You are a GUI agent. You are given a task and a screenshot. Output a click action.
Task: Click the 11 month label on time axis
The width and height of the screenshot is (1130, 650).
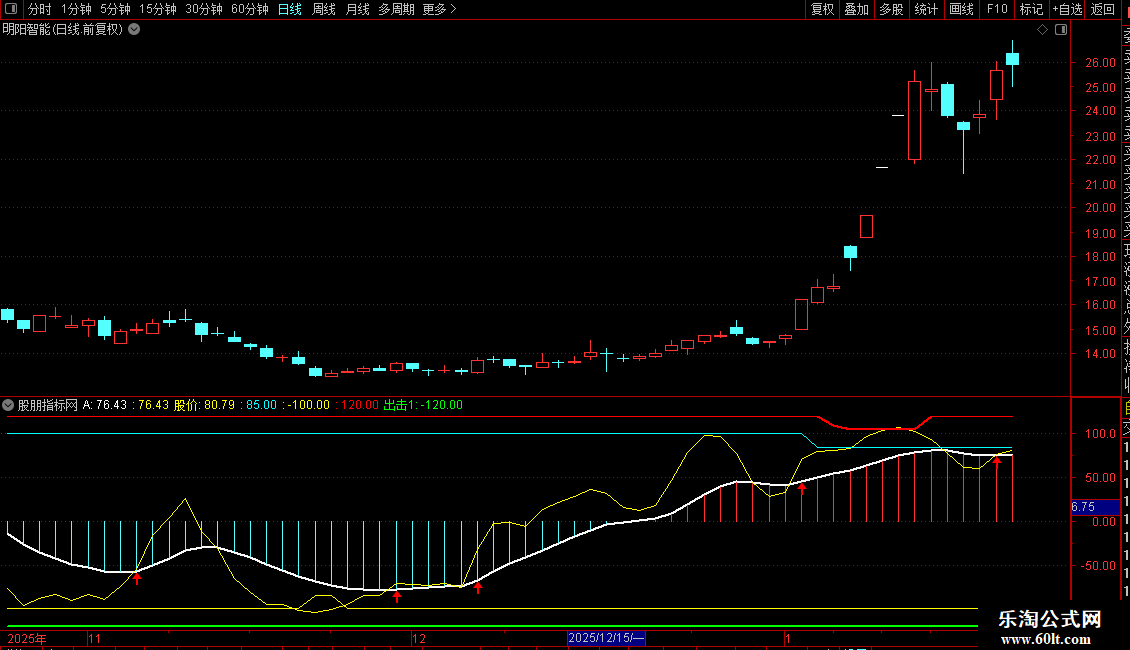tap(94, 638)
